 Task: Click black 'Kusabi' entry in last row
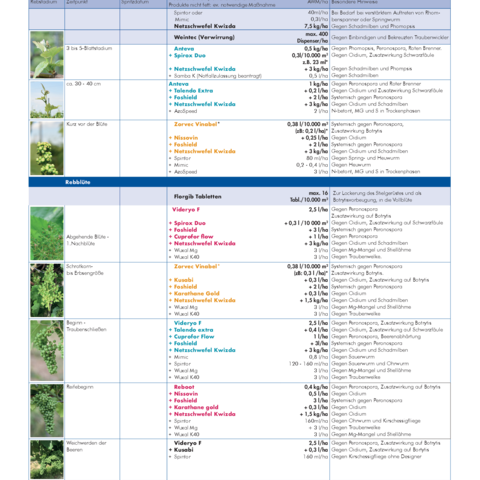[183, 450]
